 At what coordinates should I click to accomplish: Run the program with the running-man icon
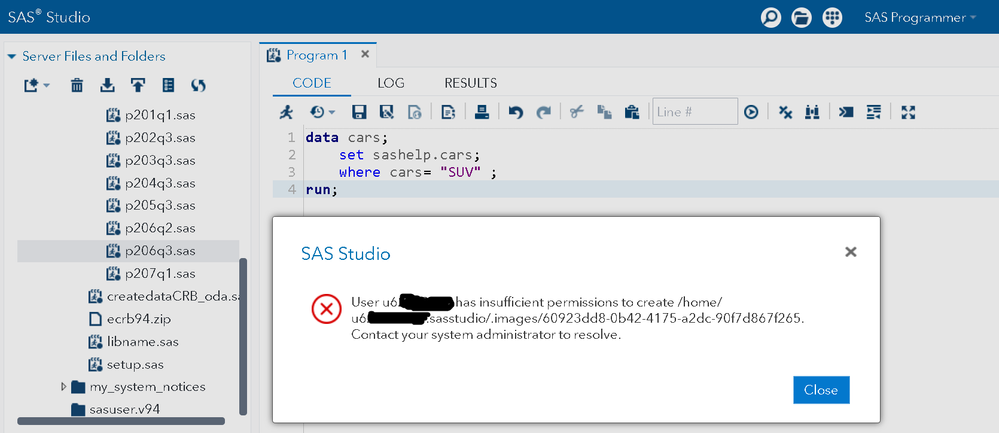coord(287,112)
